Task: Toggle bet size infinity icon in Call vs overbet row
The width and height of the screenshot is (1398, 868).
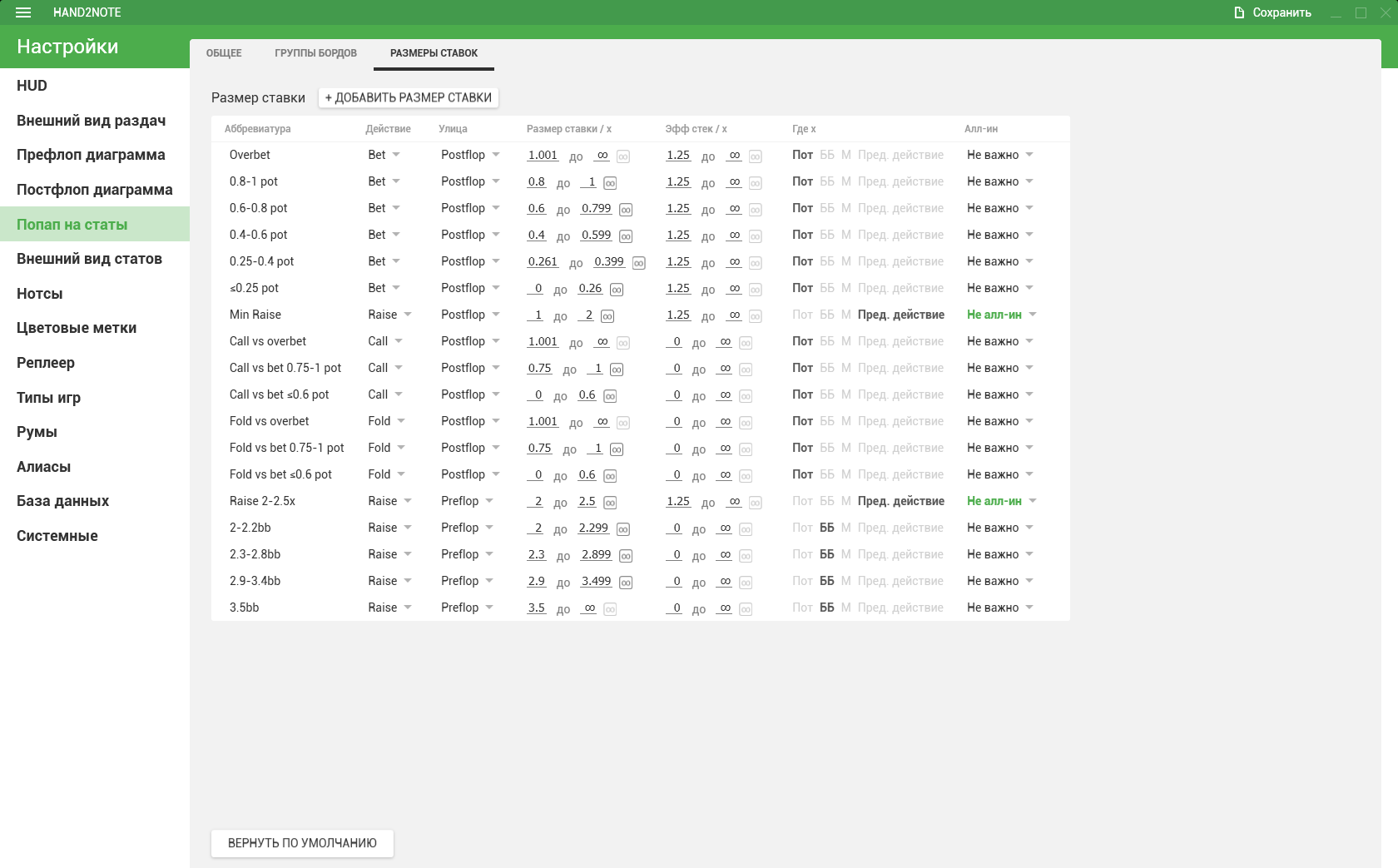Action: coord(622,343)
